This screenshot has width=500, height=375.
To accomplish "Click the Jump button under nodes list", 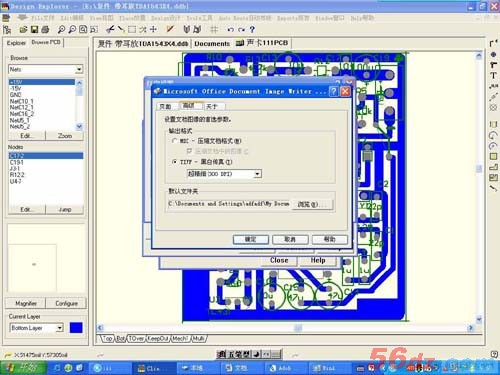I will point(65,209).
